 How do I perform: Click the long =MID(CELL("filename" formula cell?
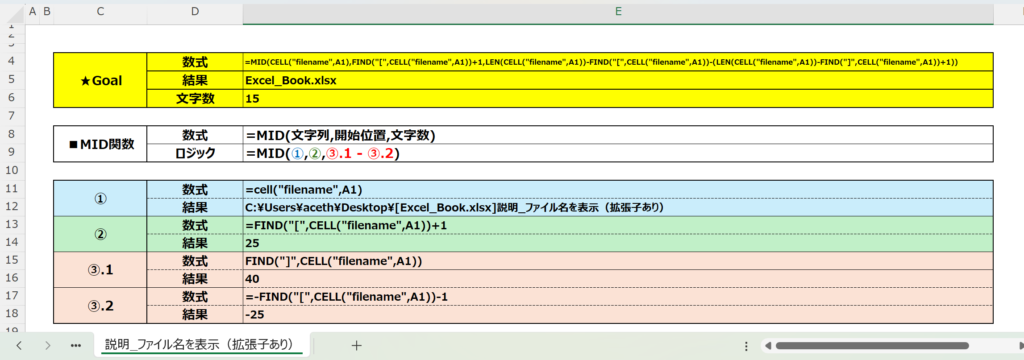pos(618,62)
